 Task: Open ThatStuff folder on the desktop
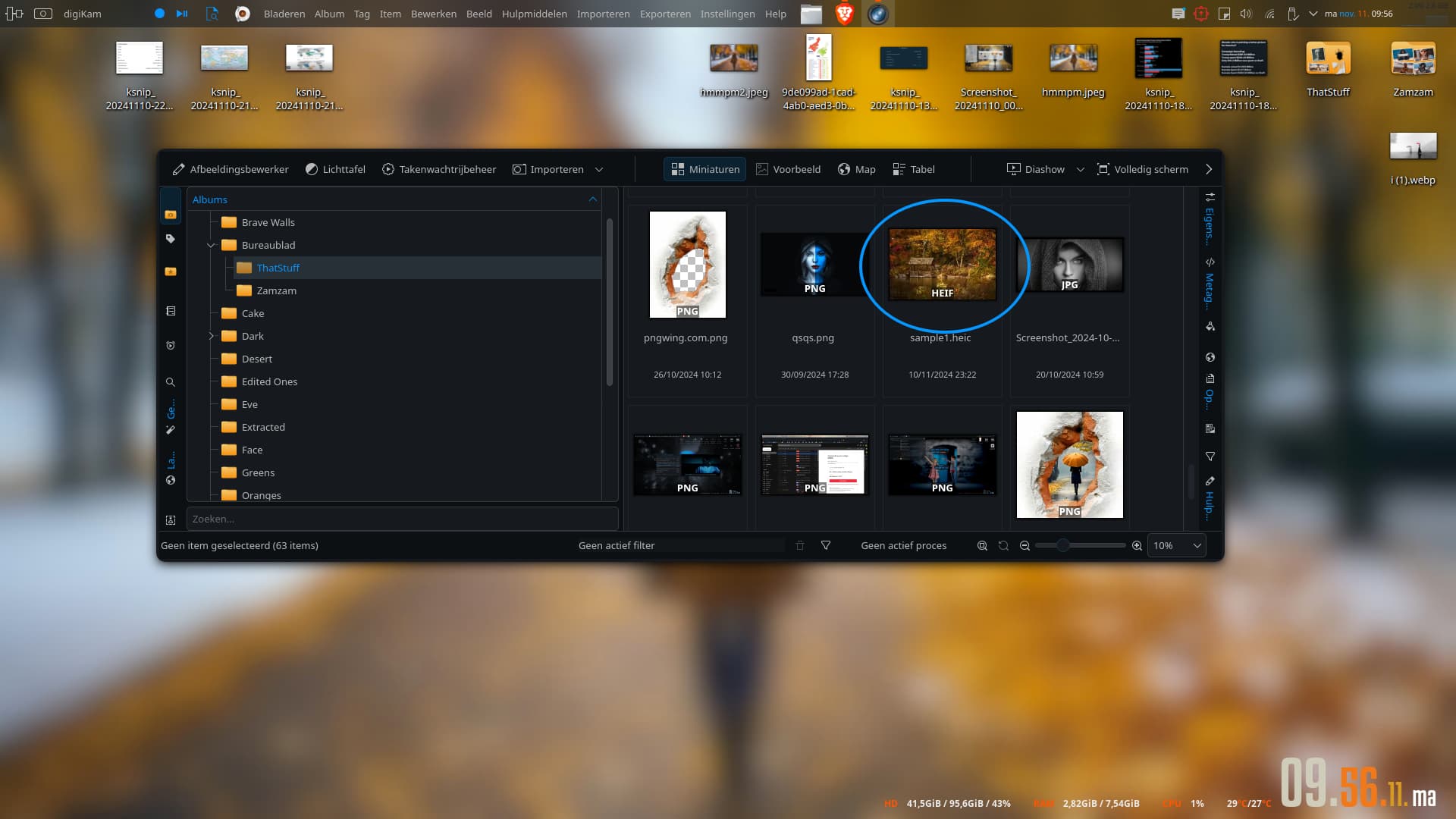1328,70
